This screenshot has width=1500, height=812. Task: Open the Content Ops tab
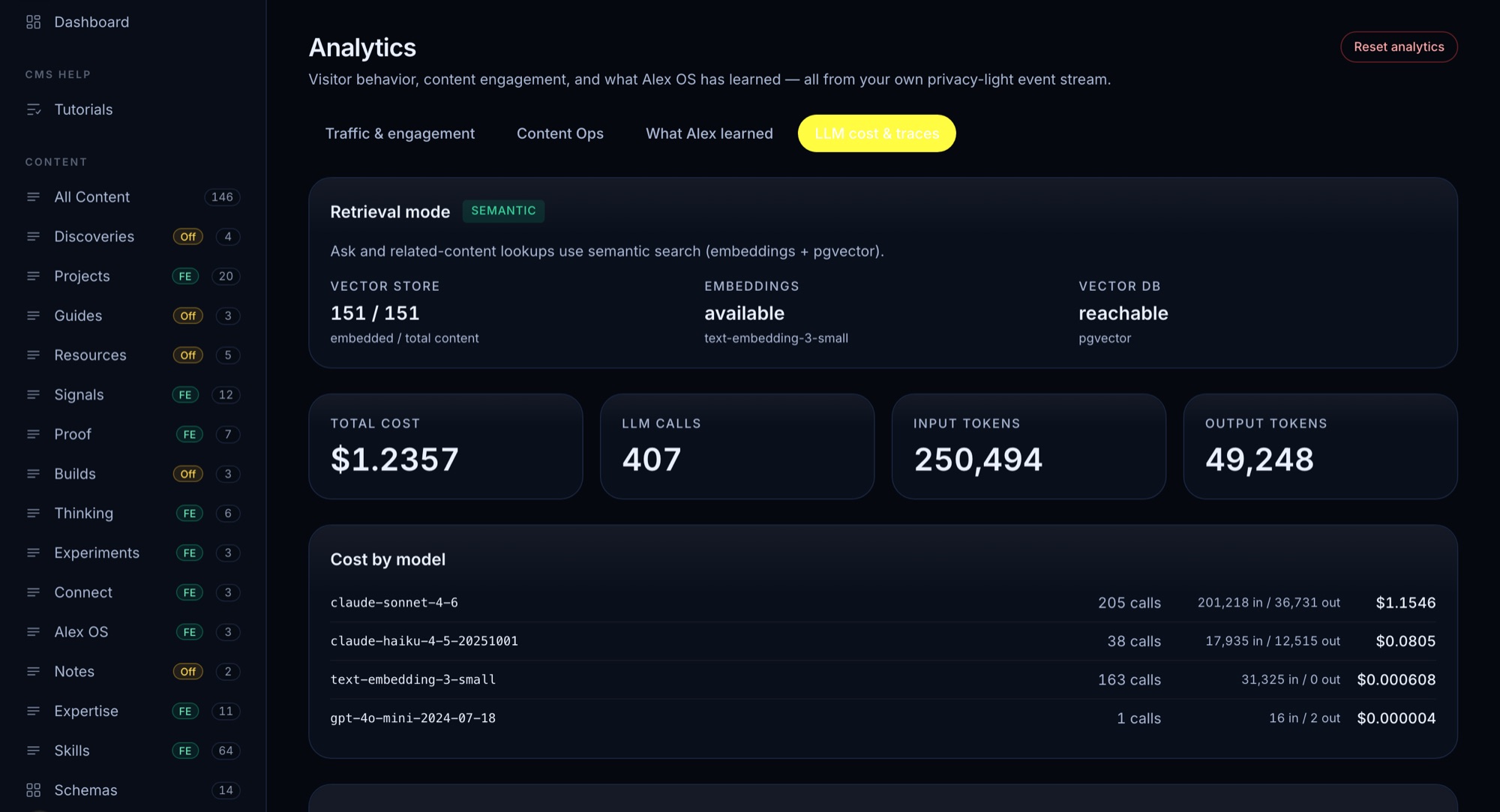(560, 133)
